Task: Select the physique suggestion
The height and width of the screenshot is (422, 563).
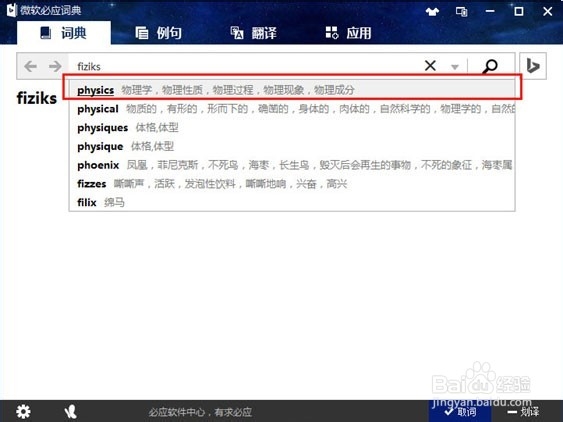Action: tap(292, 146)
